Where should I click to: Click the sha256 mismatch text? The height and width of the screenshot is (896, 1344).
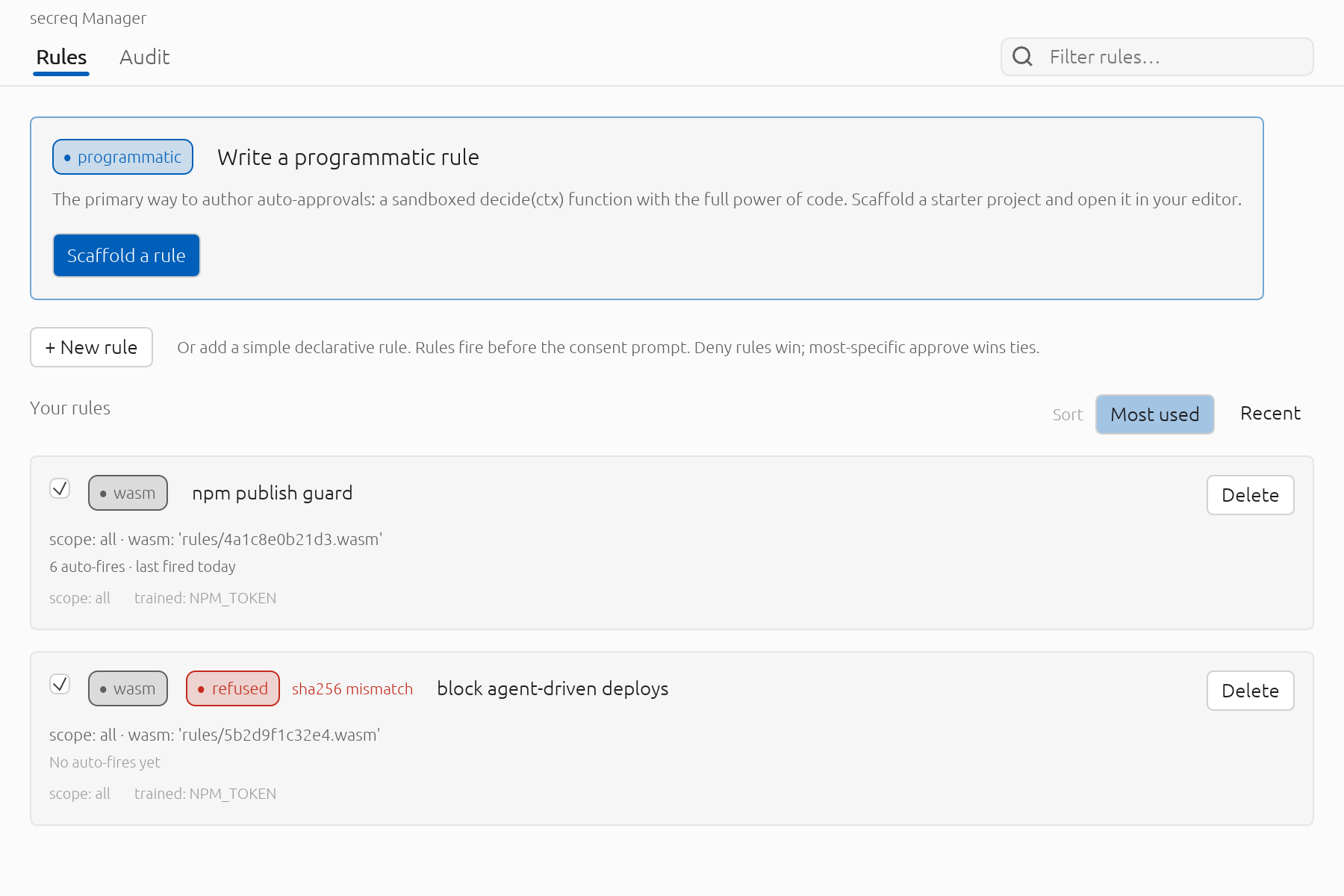click(x=352, y=689)
